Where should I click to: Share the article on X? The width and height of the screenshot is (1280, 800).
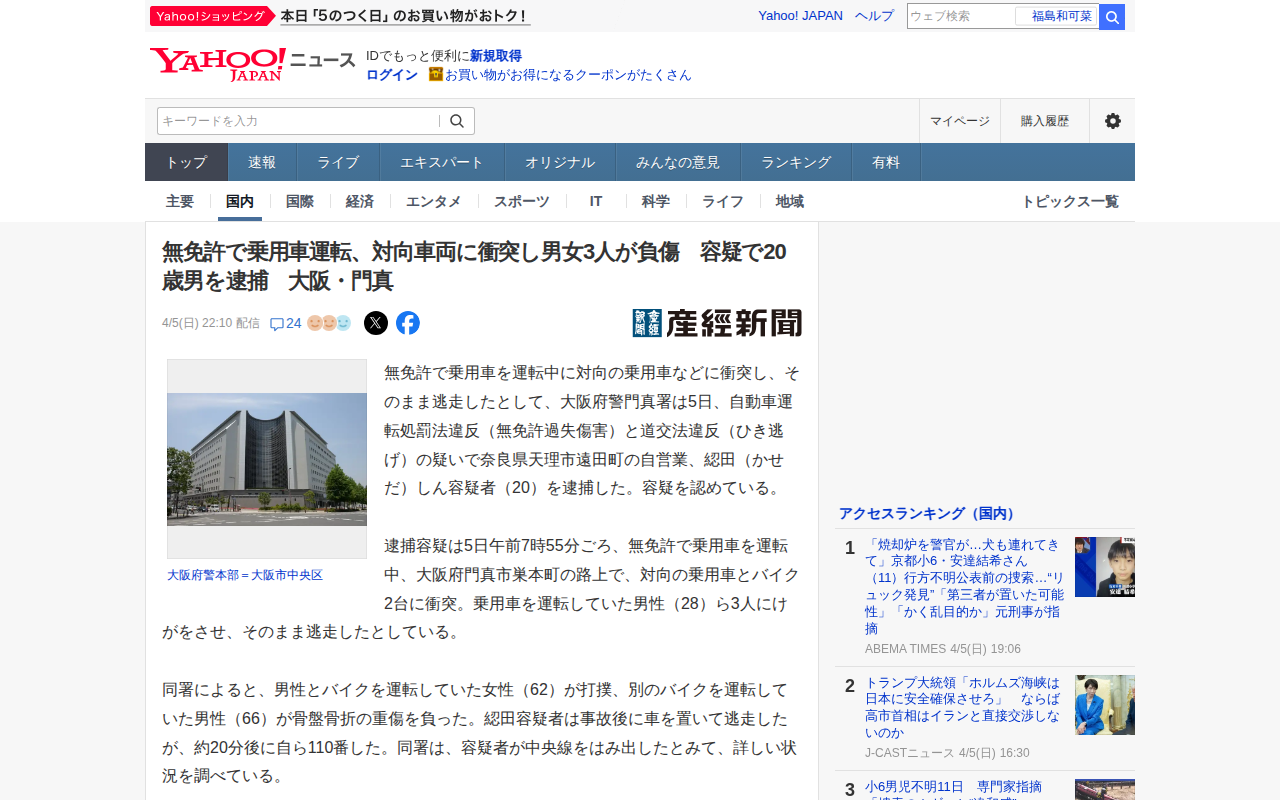point(376,323)
